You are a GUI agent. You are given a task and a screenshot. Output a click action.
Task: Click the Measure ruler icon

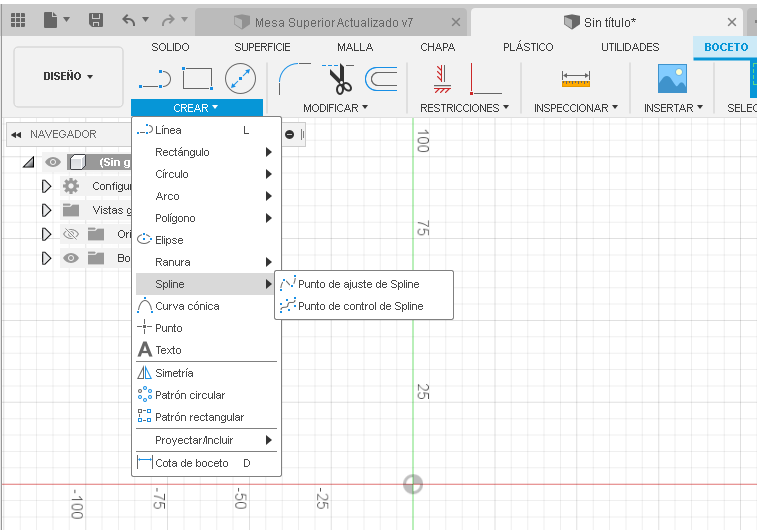575,79
